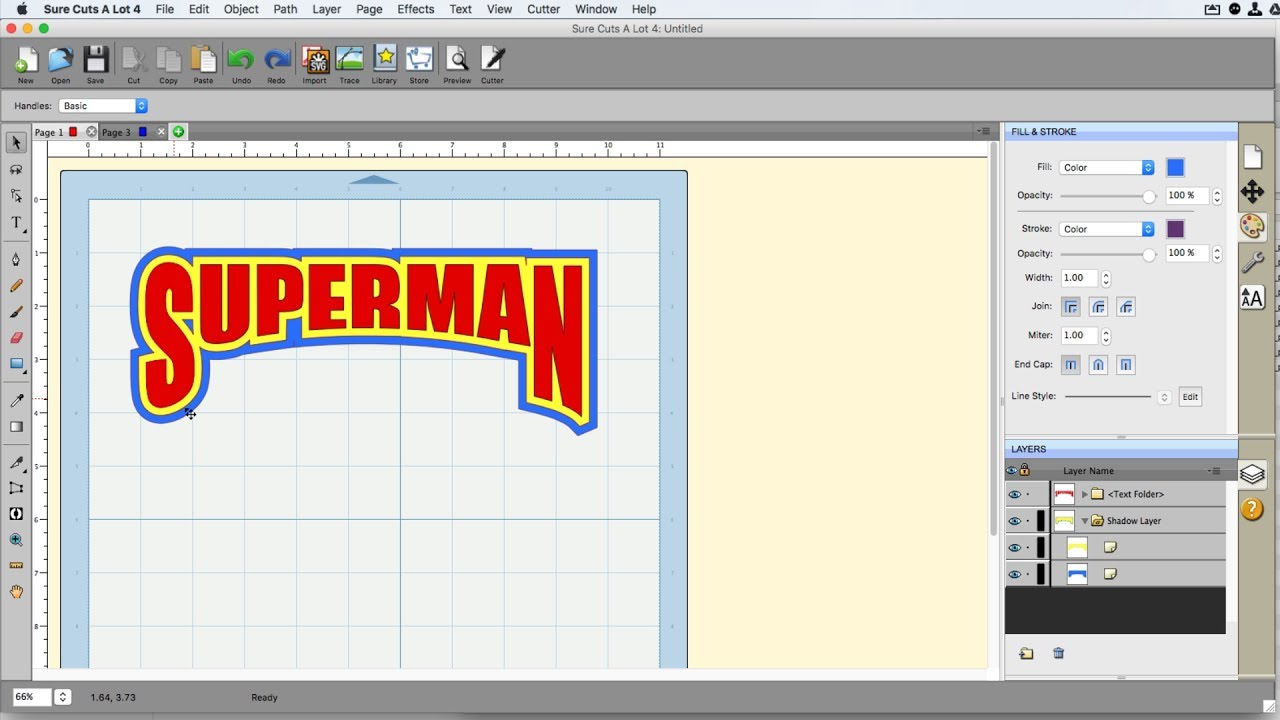Select the Hand pan tool

pyautogui.click(x=16, y=592)
